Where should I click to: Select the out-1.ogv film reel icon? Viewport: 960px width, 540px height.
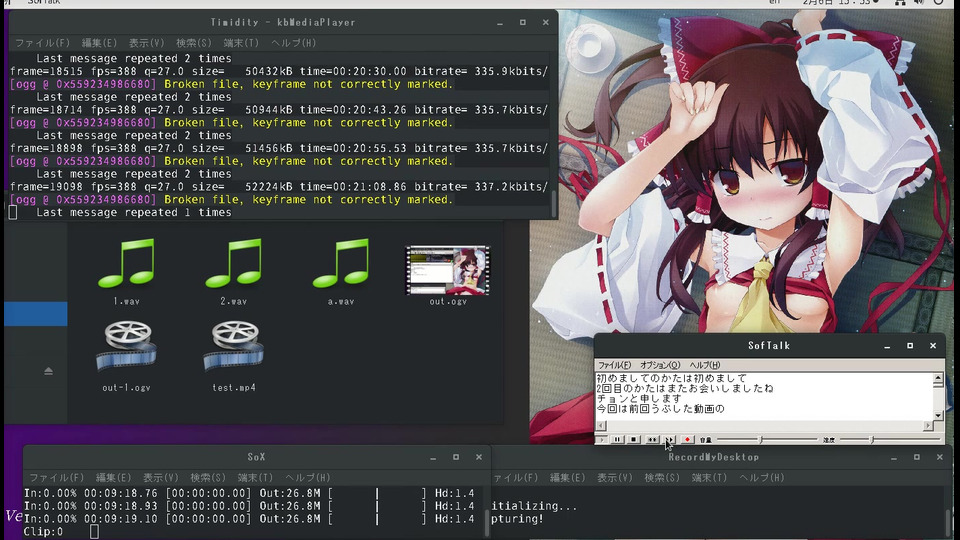tap(127, 346)
